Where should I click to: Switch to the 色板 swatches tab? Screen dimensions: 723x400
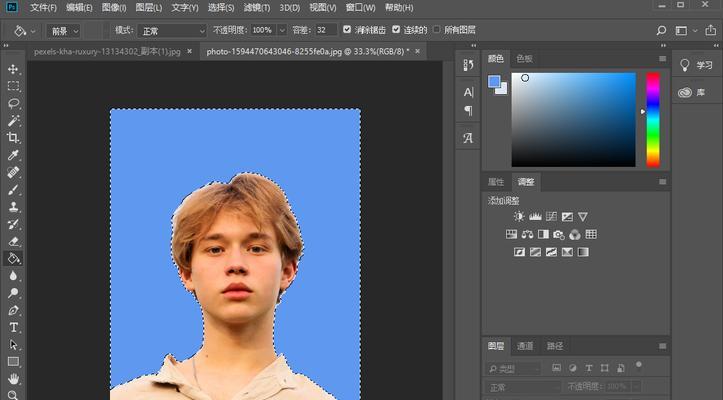point(524,59)
